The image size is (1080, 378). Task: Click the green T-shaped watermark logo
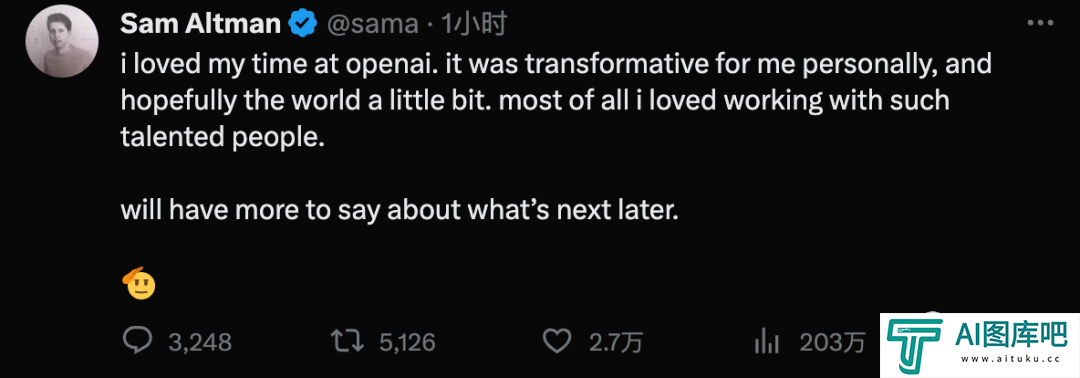pyautogui.click(x=914, y=344)
